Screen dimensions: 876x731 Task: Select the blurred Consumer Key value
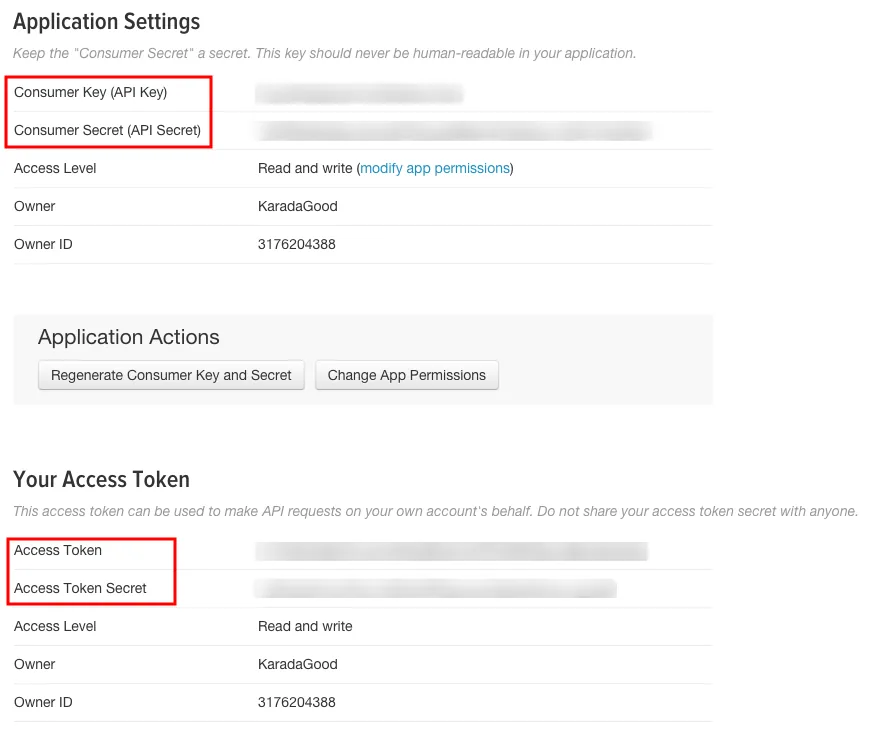(359, 93)
